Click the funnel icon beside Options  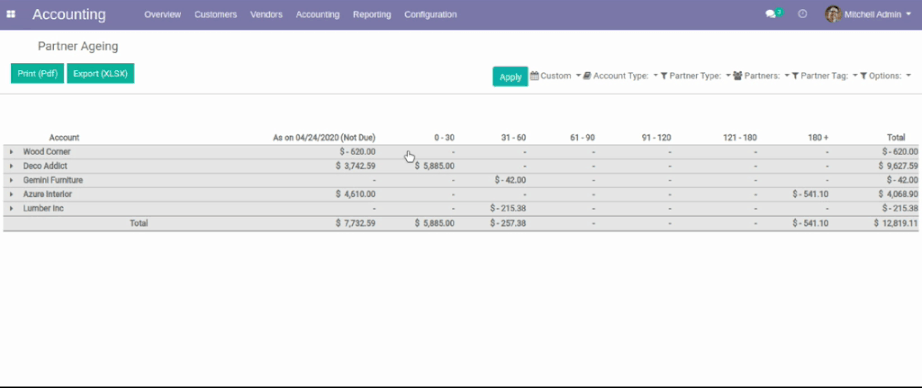point(864,76)
